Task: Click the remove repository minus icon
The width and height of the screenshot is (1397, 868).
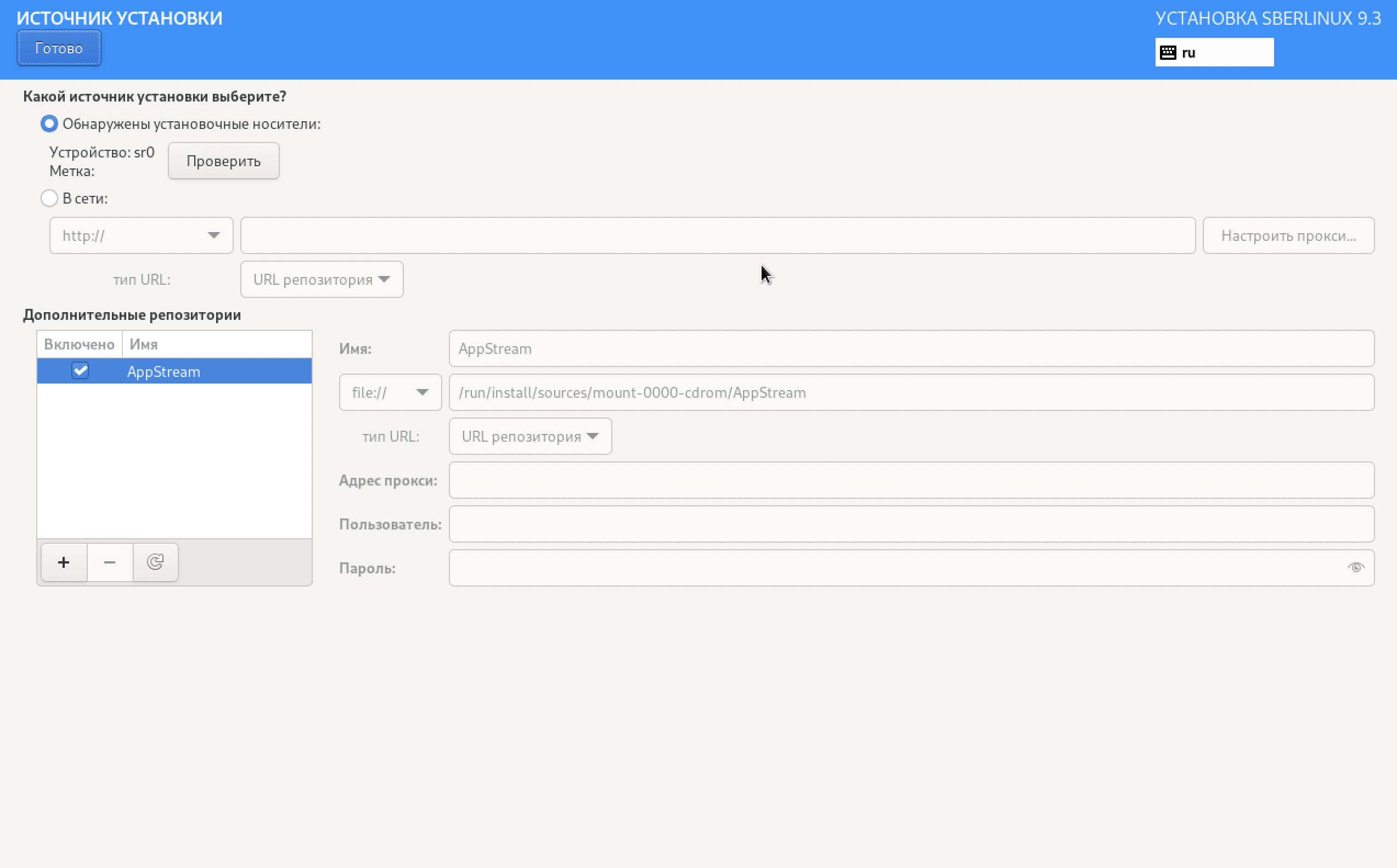Action: [x=110, y=562]
